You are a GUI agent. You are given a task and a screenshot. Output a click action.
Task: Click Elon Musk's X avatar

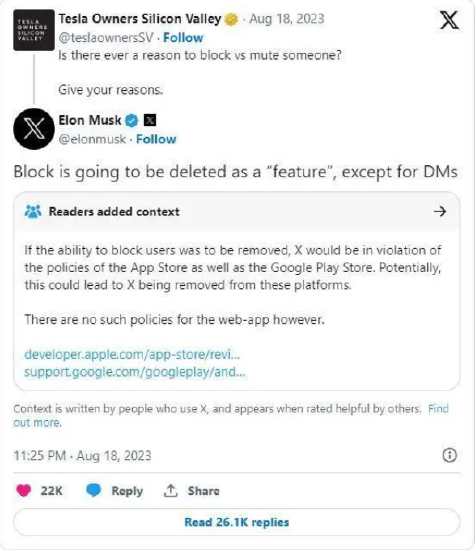pos(34,129)
